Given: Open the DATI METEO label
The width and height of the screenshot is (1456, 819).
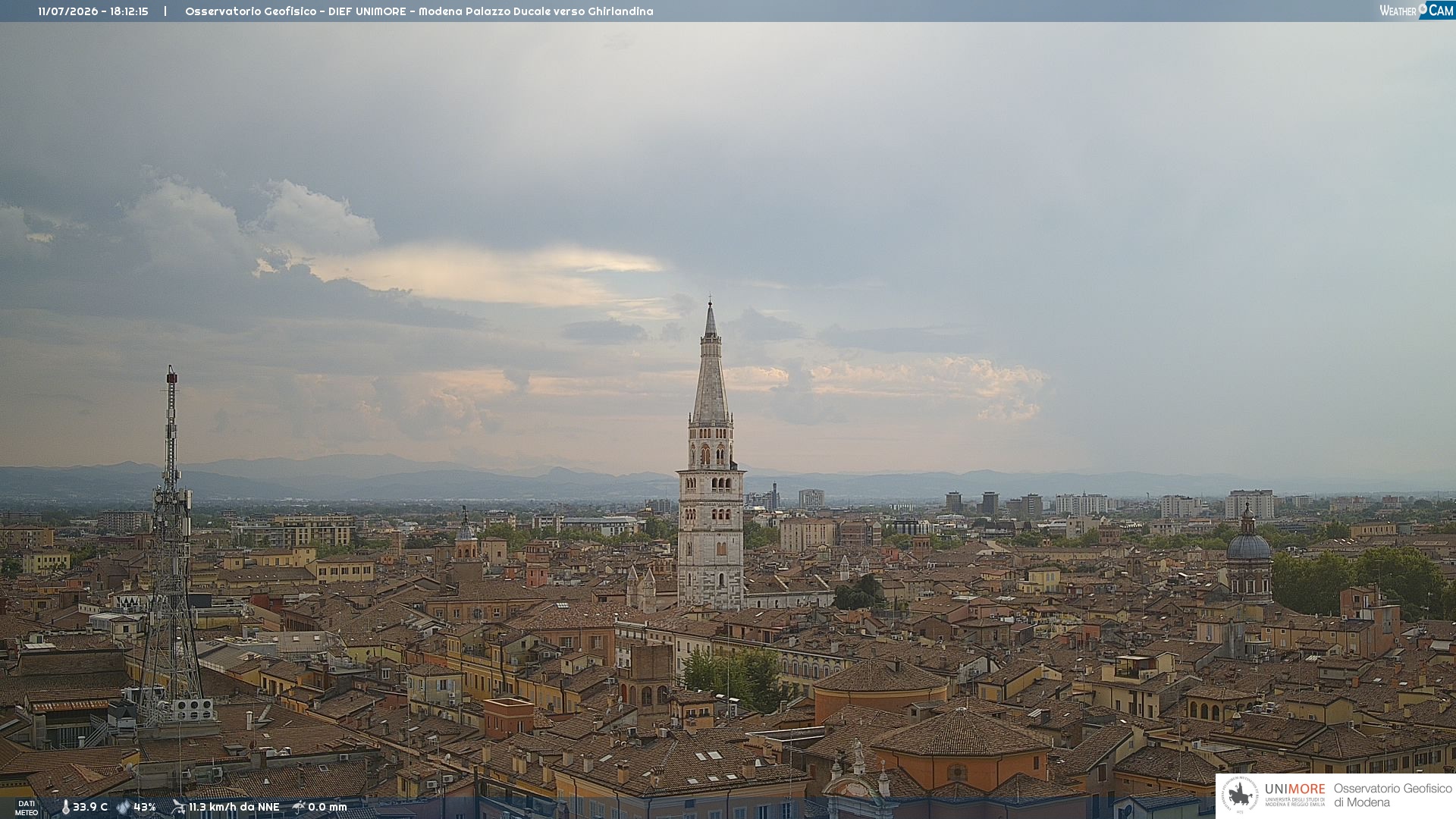Looking at the screenshot, I should click(x=27, y=808).
